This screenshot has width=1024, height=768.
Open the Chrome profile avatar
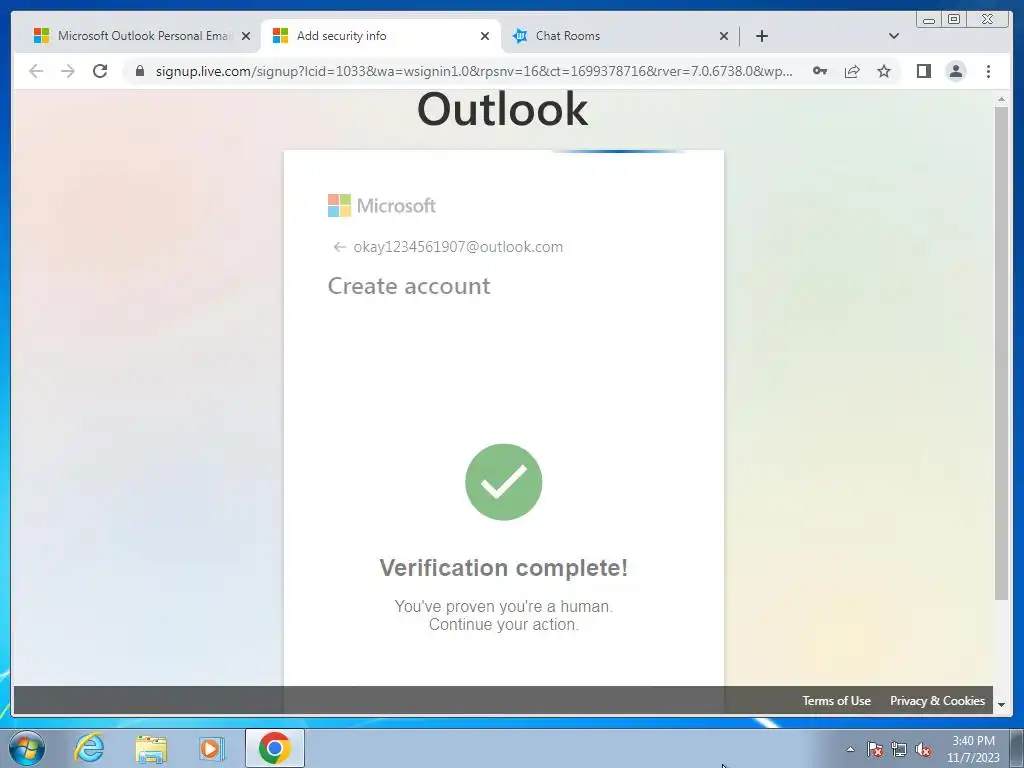(955, 71)
